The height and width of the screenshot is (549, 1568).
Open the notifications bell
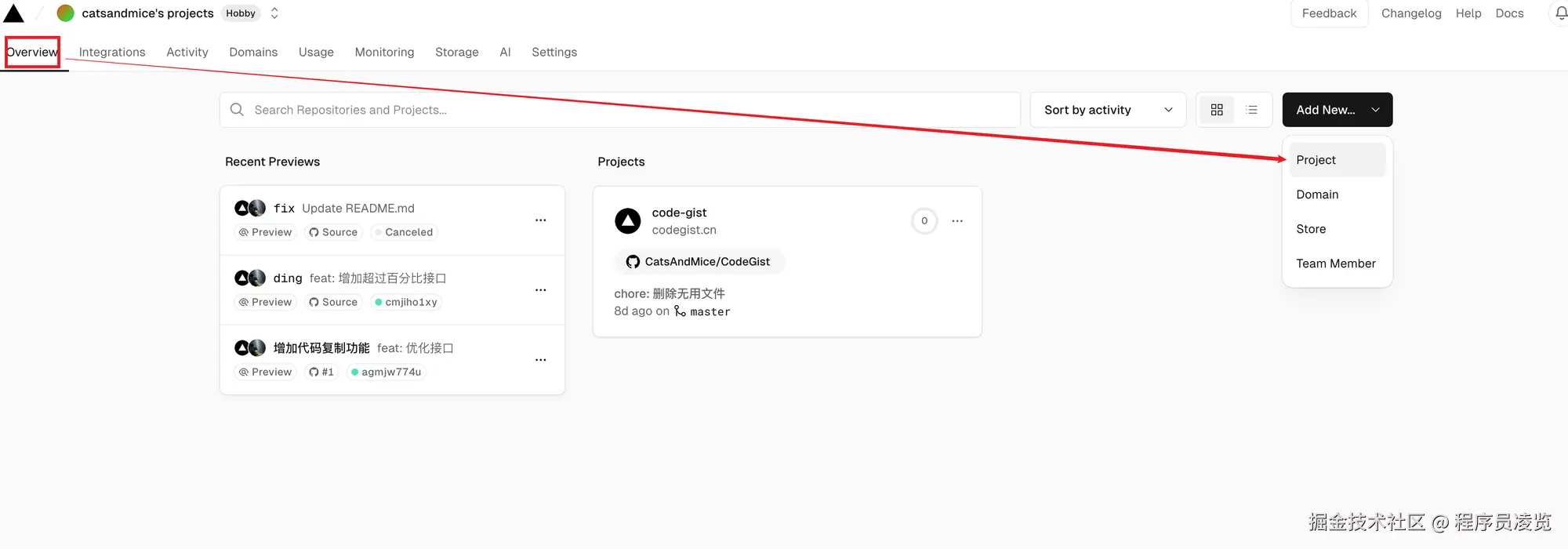tap(1561, 13)
